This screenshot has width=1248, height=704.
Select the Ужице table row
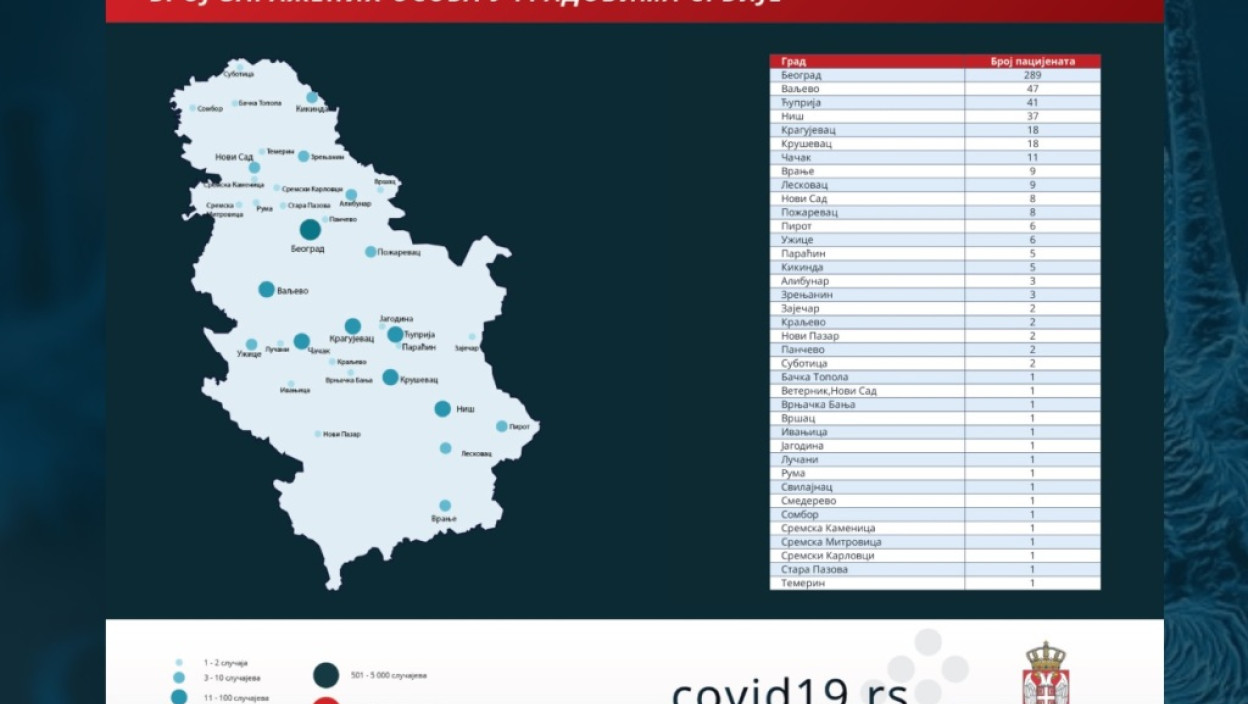click(x=935, y=240)
